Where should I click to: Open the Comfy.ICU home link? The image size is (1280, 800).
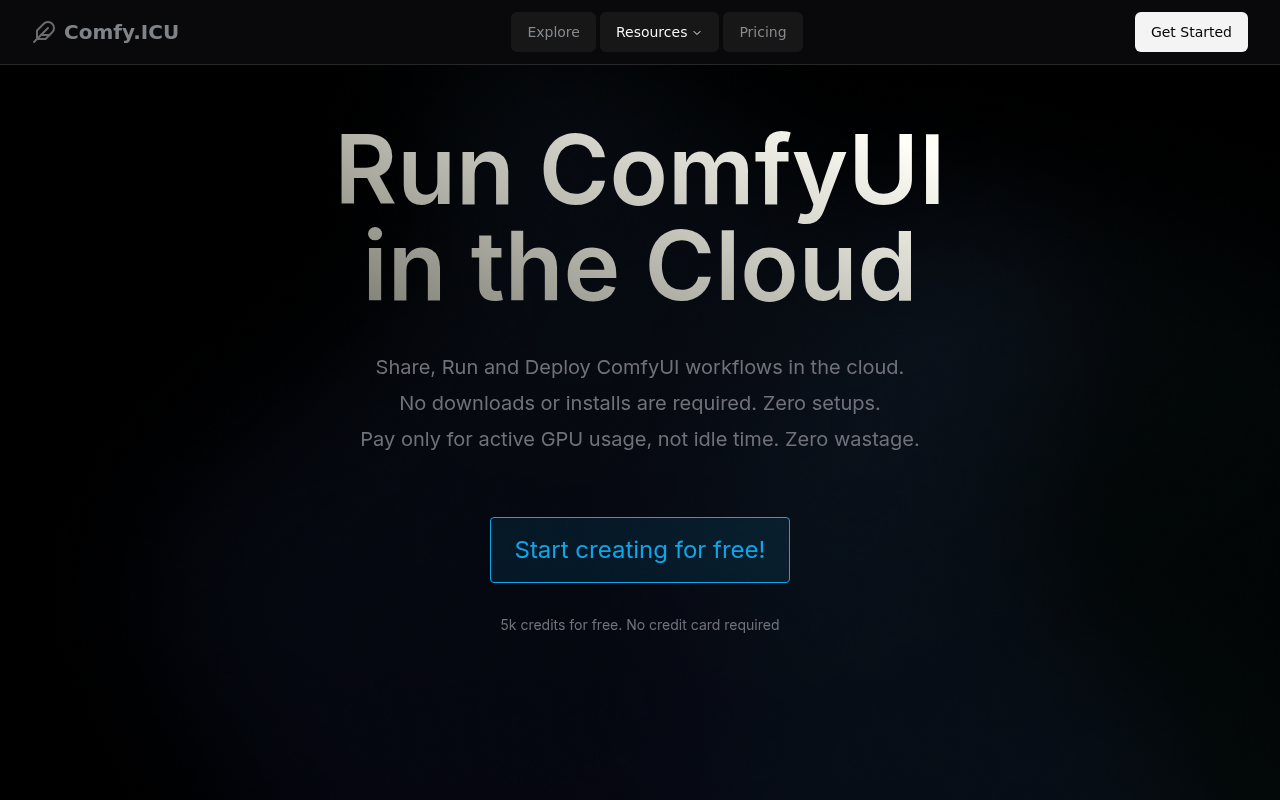click(x=121, y=32)
